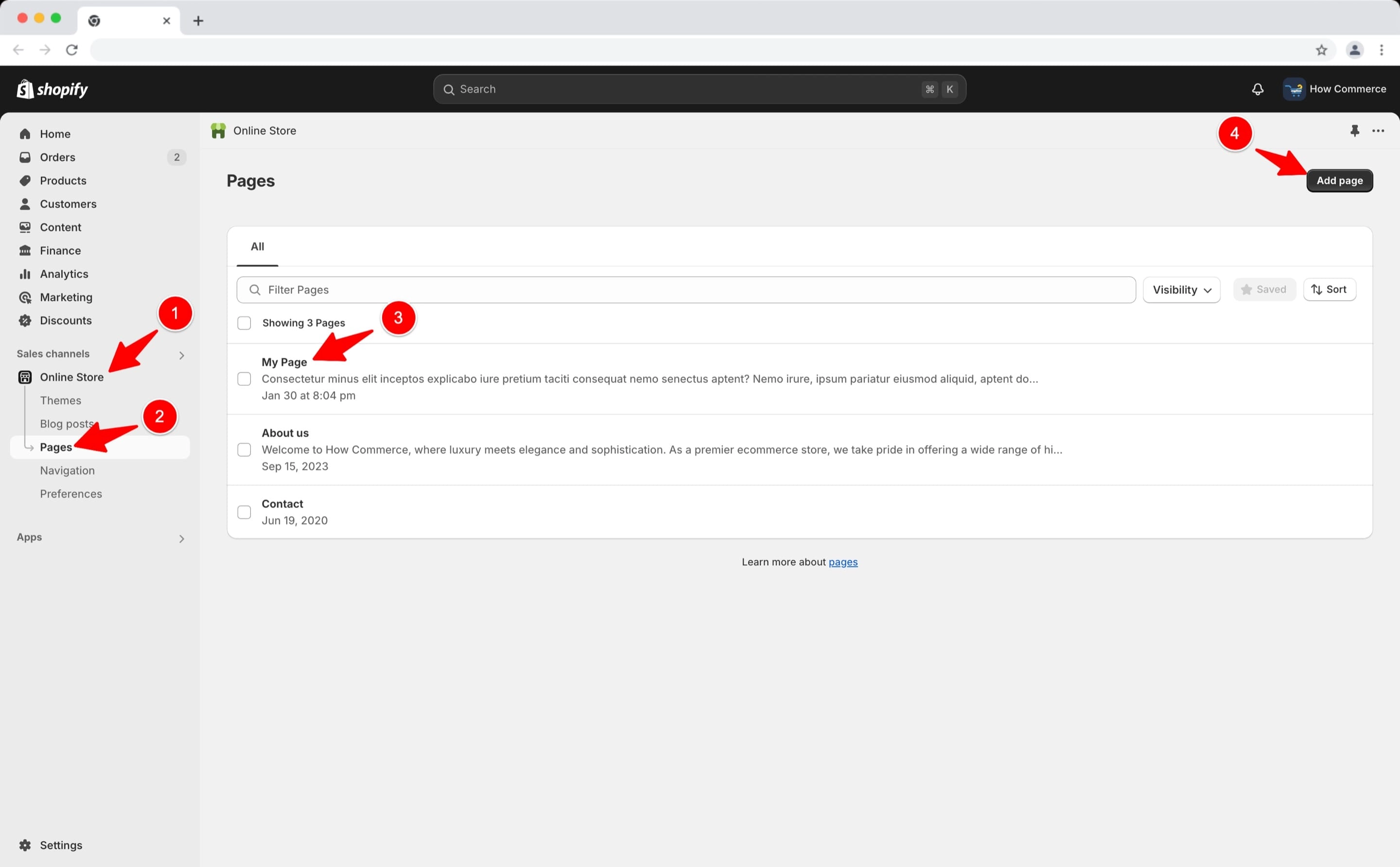
Task: Click the Home sidebar icon
Action: click(x=25, y=134)
